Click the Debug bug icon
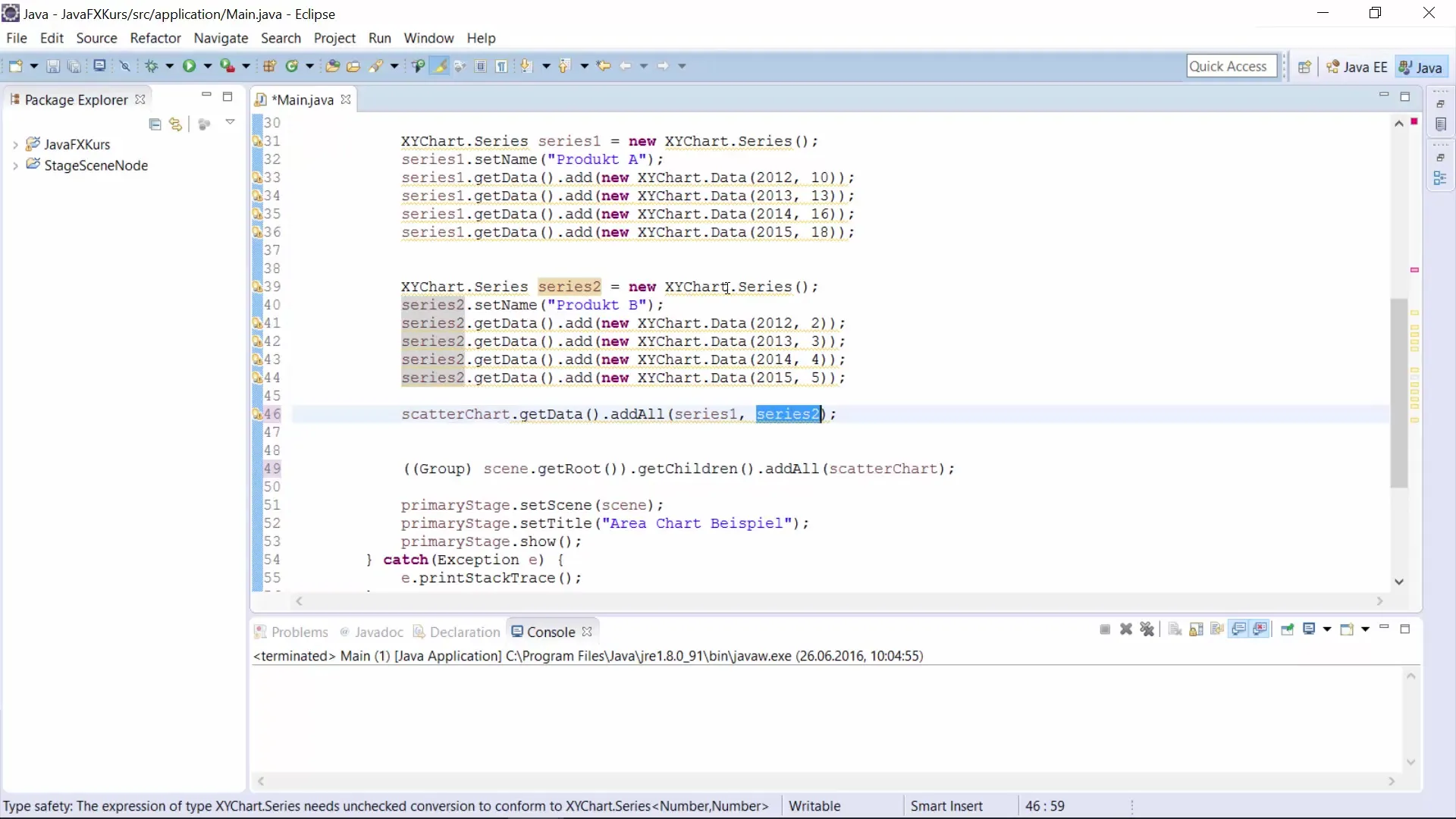 click(x=152, y=66)
